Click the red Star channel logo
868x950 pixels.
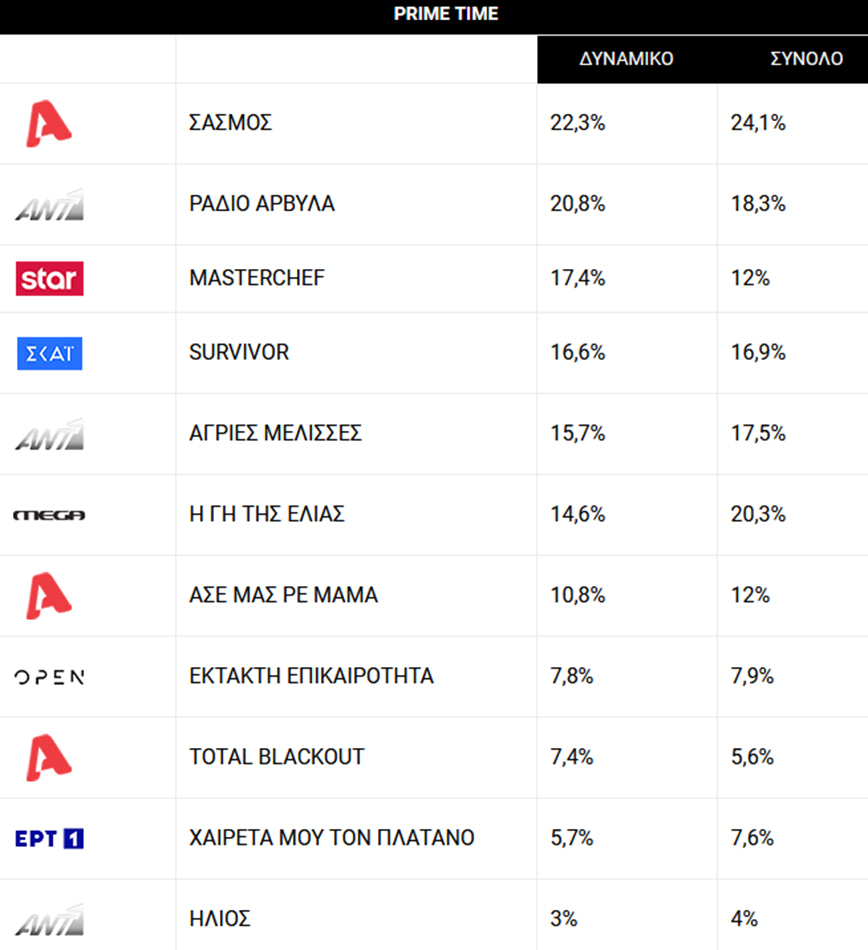pos(49,278)
